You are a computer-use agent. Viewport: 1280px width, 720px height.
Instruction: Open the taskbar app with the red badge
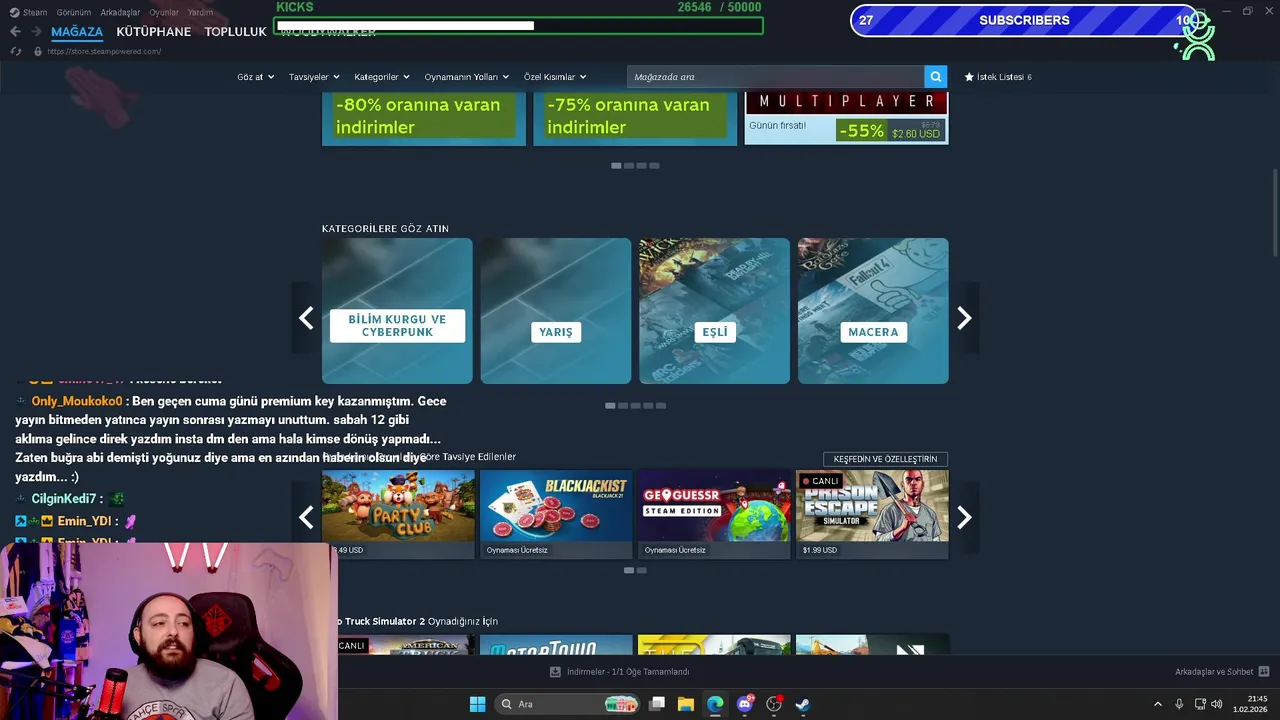click(x=773, y=704)
